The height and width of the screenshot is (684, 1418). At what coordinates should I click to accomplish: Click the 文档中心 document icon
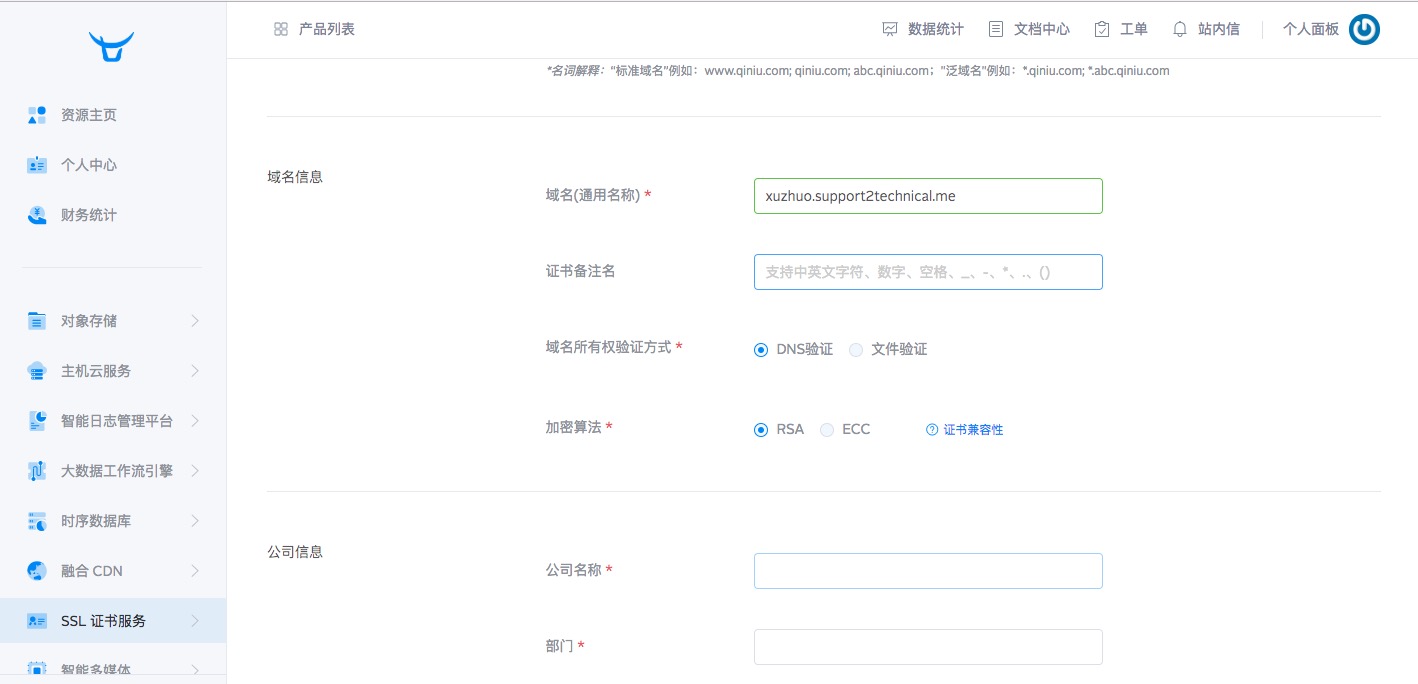tap(996, 29)
